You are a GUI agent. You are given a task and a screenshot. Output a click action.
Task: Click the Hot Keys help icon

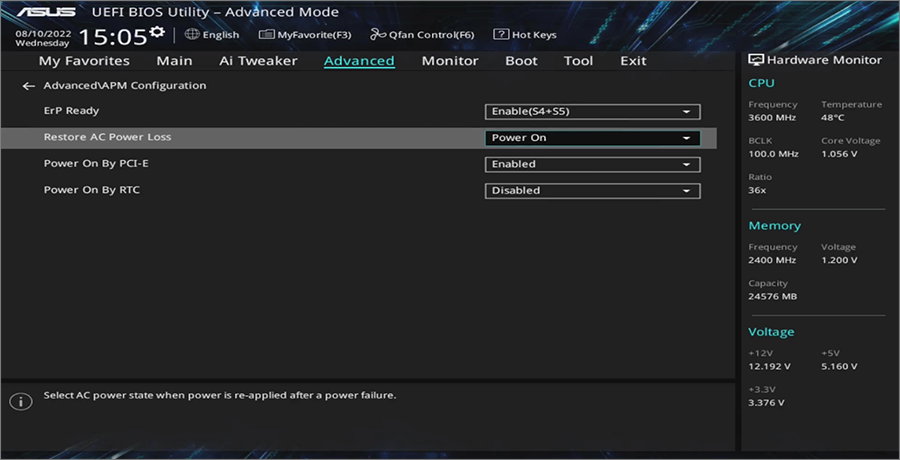point(501,34)
